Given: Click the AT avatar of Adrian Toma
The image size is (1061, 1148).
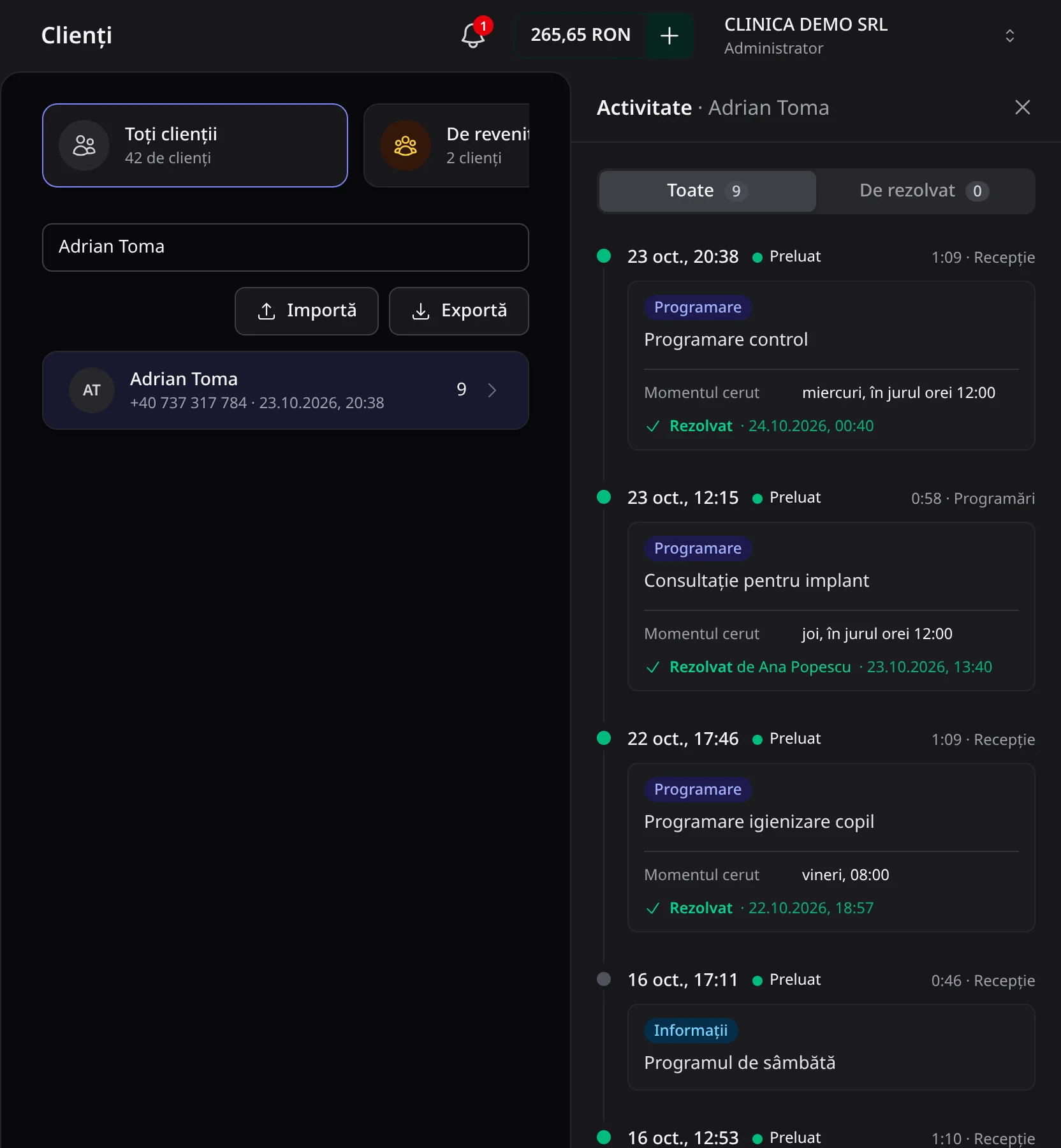Looking at the screenshot, I should point(92,390).
